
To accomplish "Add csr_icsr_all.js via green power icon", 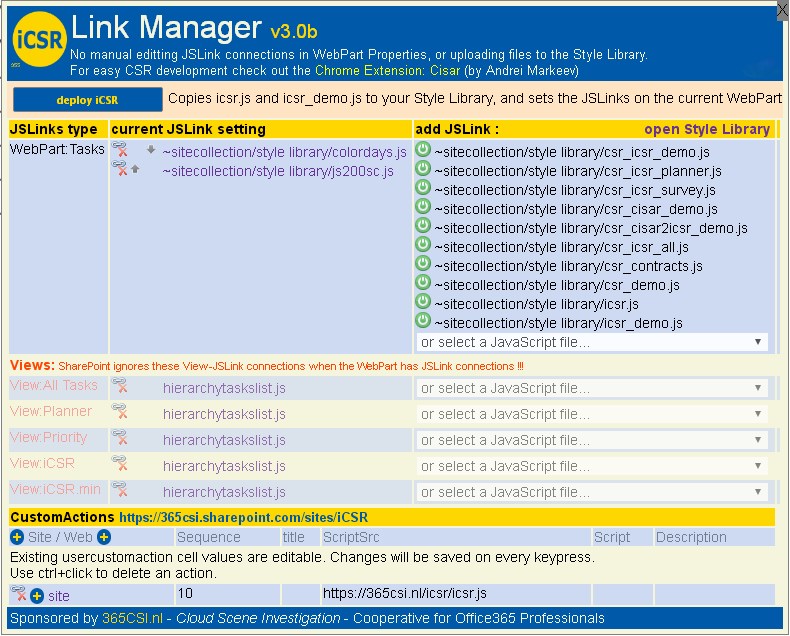I will (423, 244).
